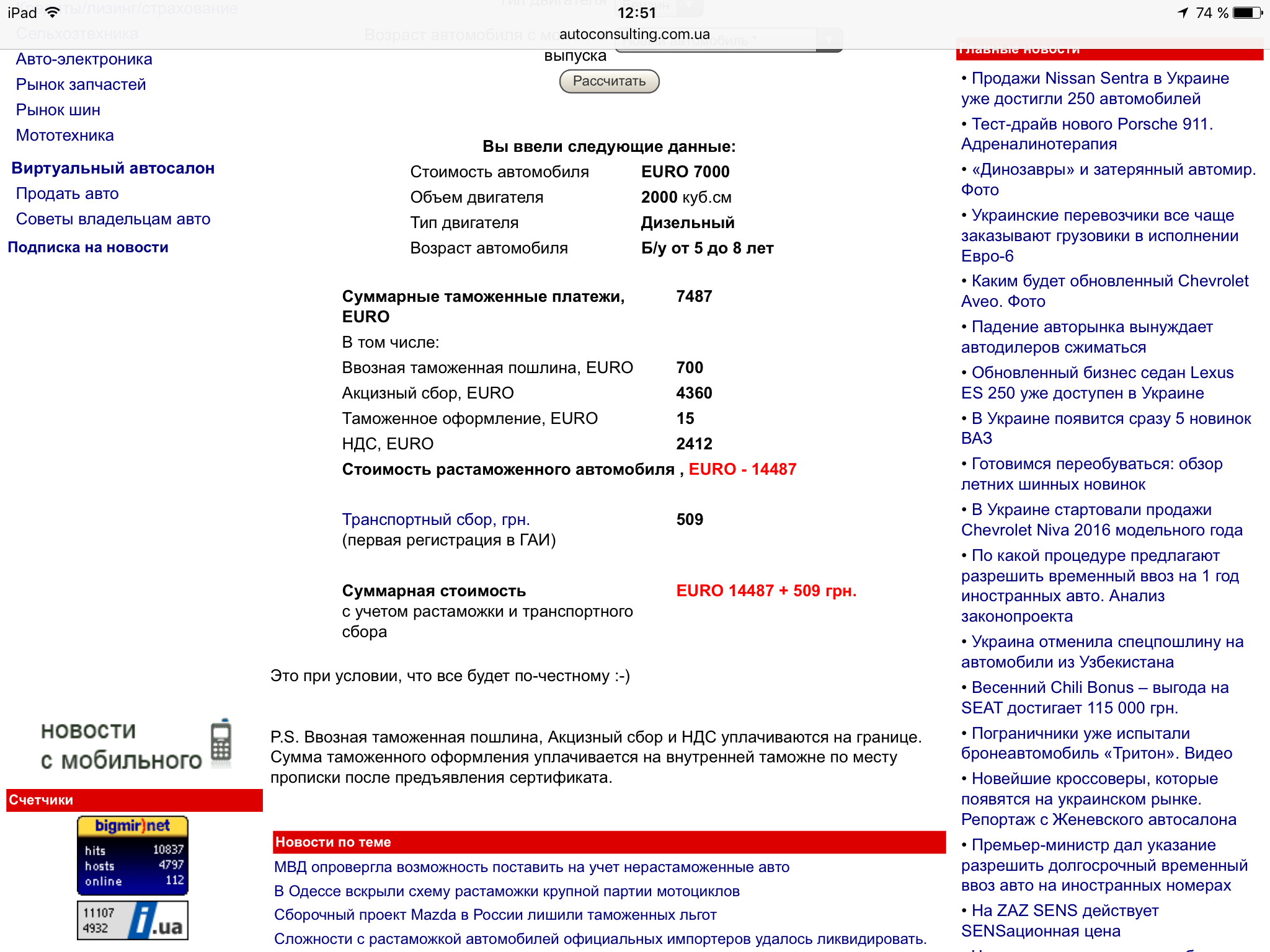Click the i.ua counter badge

(x=133, y=920)
